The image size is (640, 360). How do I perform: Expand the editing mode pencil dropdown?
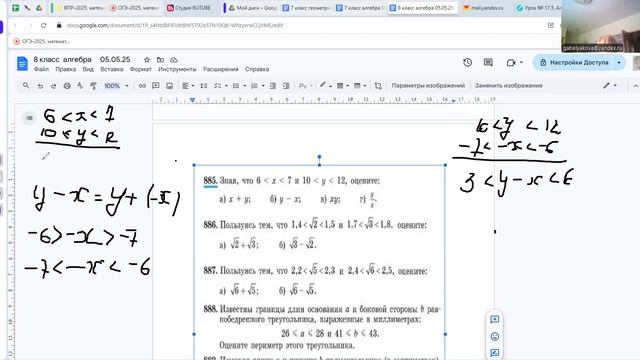pos(610,85)
